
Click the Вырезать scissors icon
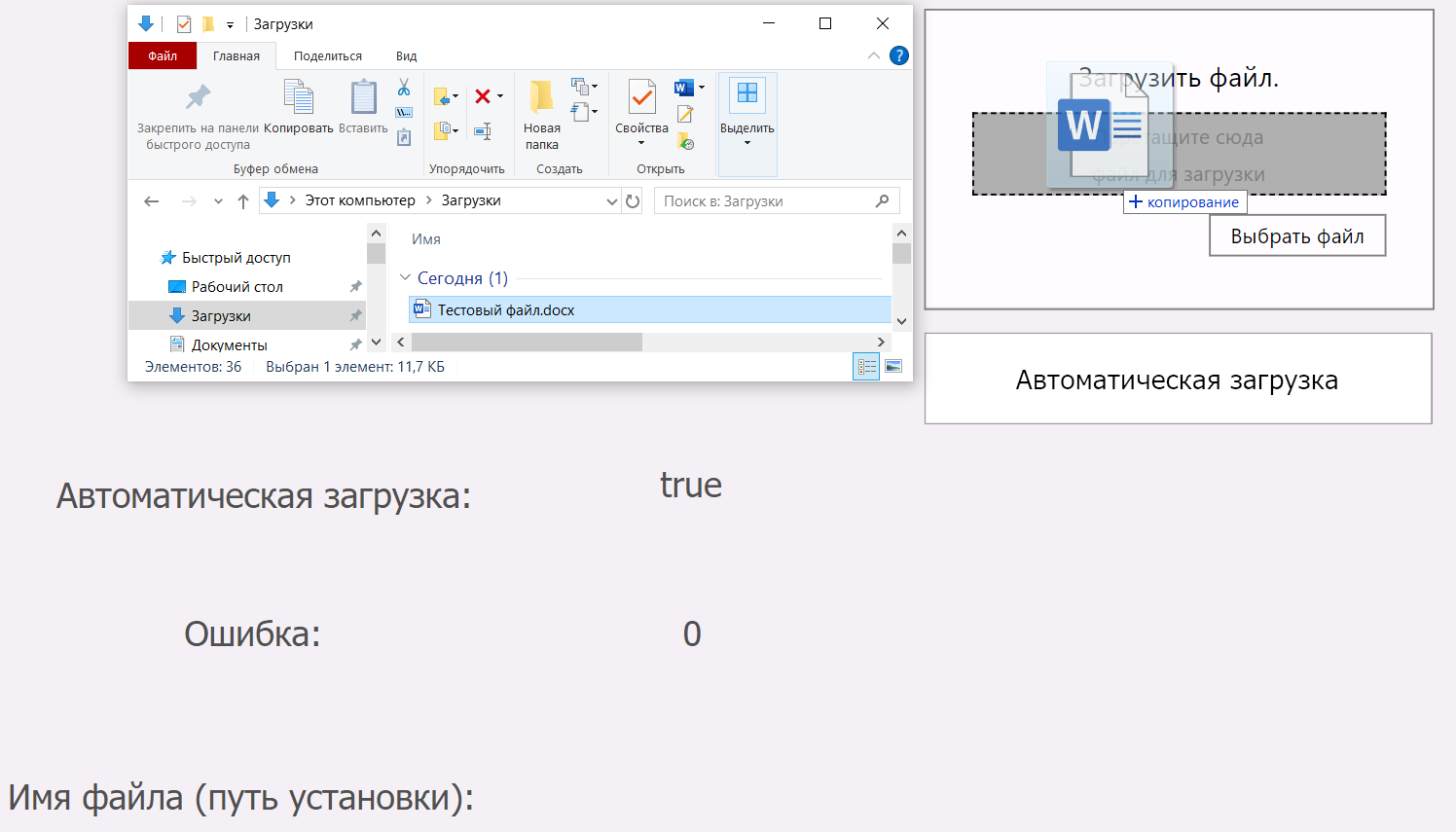click(x=405, y=90)
